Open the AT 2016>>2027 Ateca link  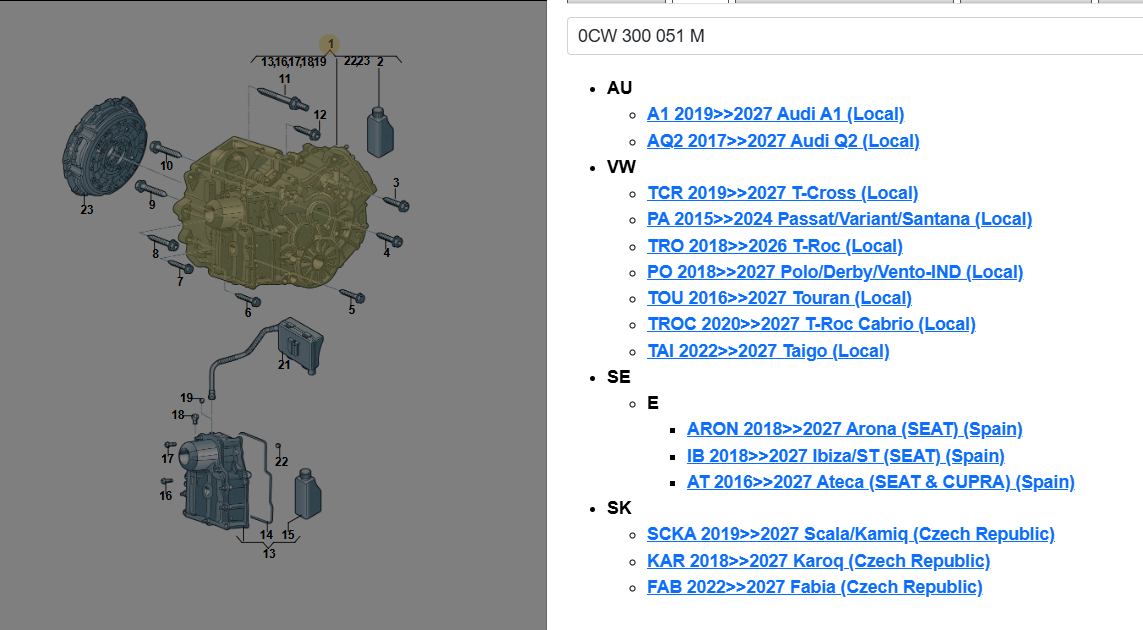tap(881, 482)
